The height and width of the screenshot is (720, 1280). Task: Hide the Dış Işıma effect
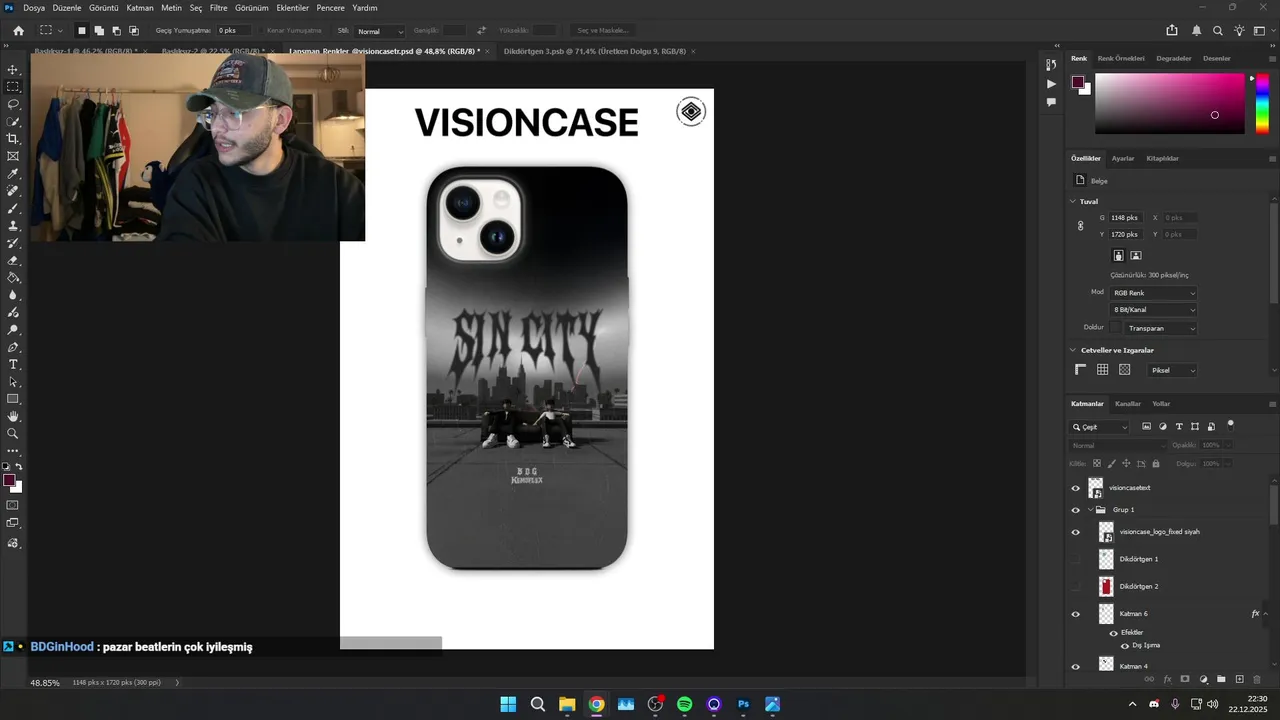[1124, 646]
